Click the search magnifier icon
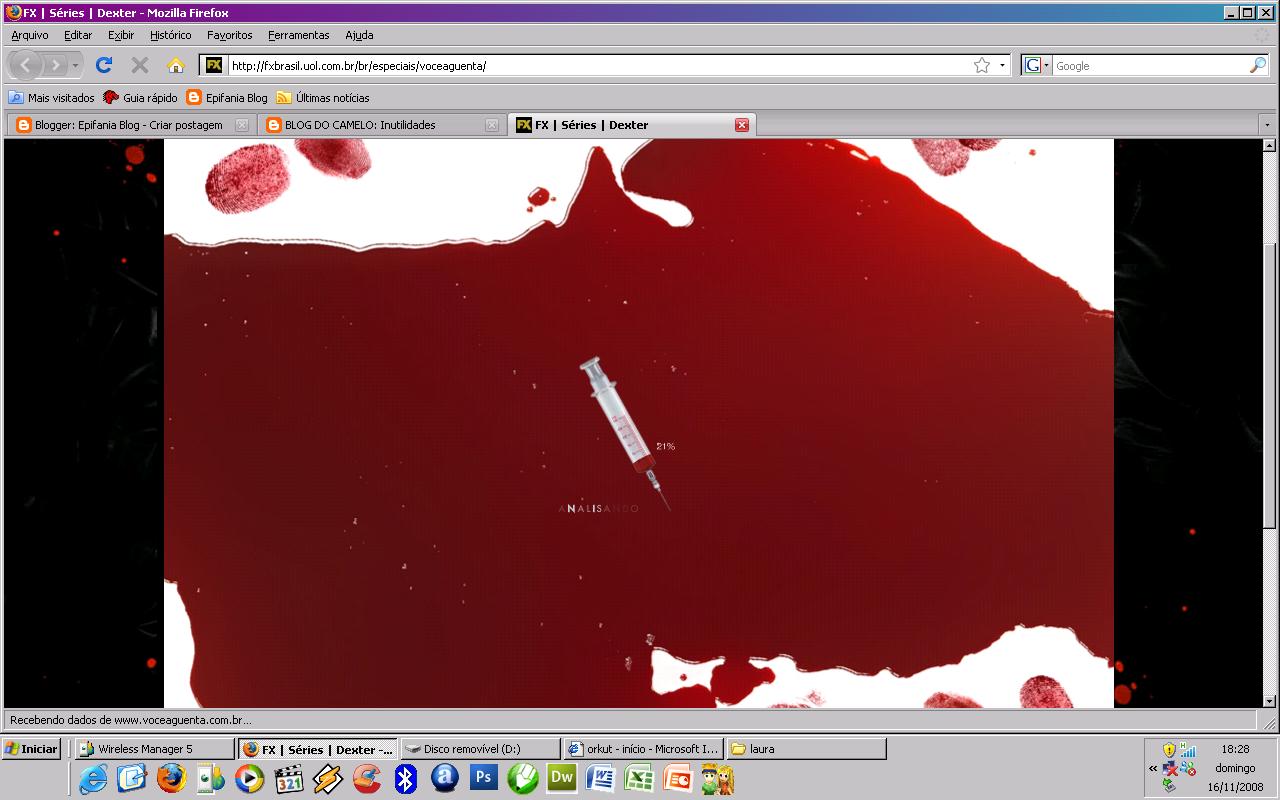This screenshot has height=800, width=1280. coord(1258,65)
